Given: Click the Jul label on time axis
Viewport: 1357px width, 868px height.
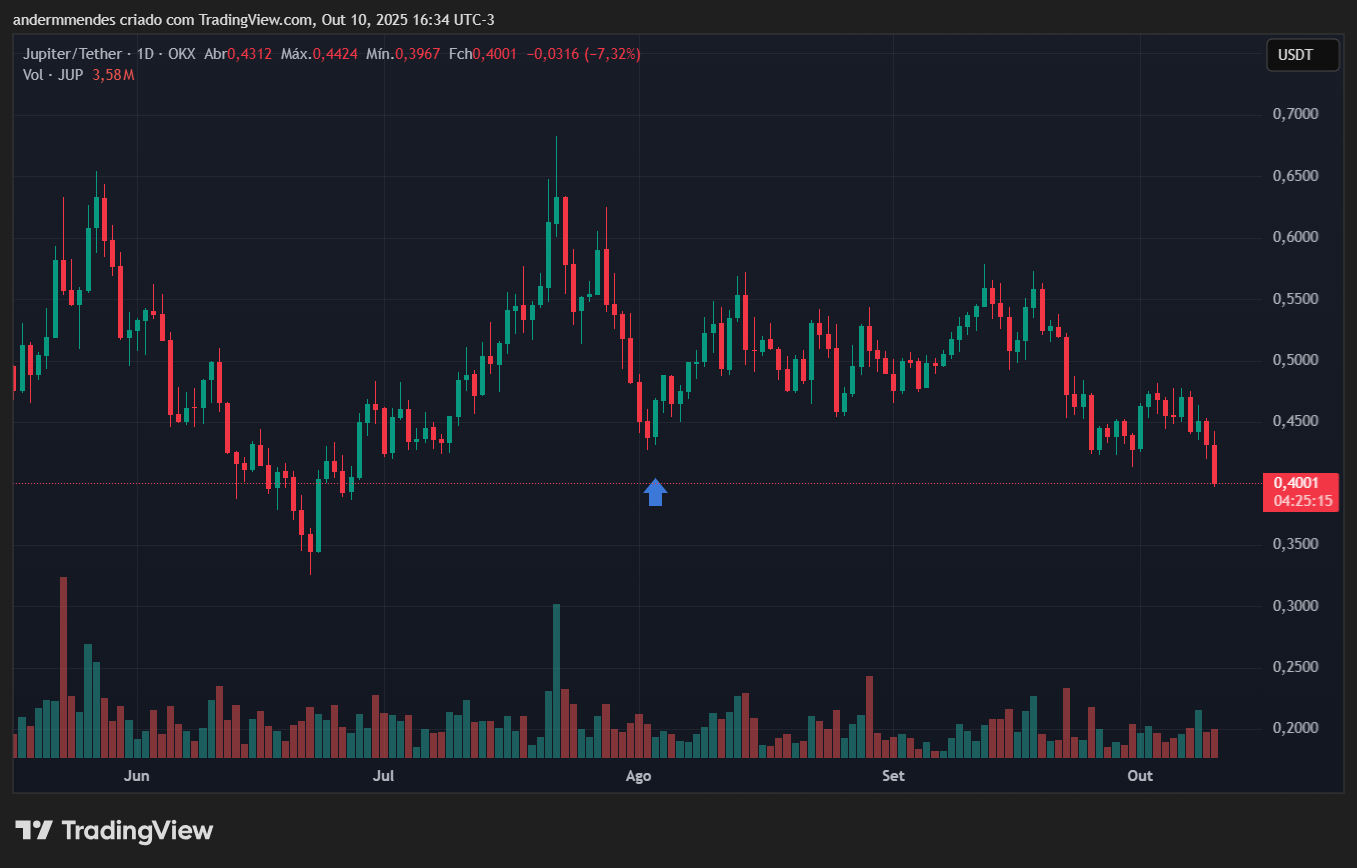Looking at the screenshot, I should [x=382, y=776].
